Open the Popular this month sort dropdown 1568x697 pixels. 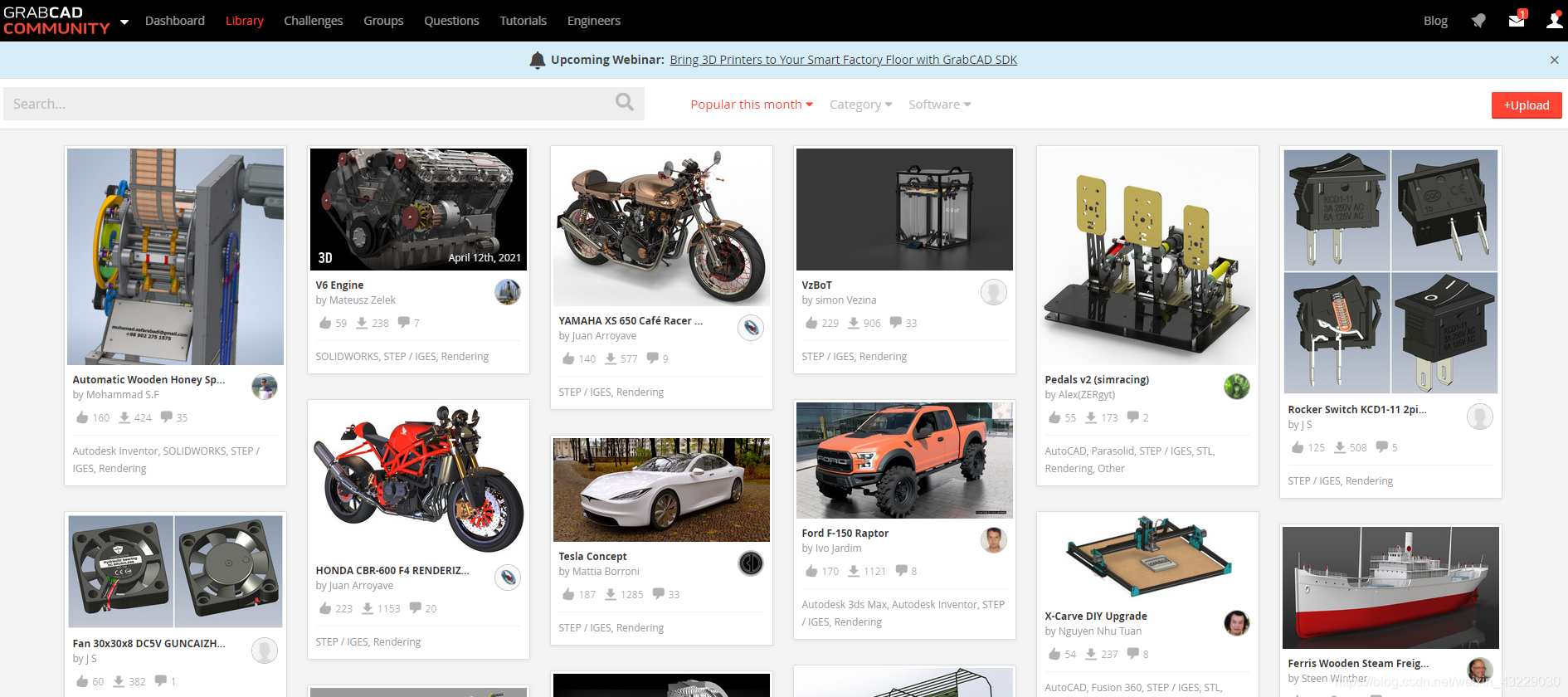752,105
